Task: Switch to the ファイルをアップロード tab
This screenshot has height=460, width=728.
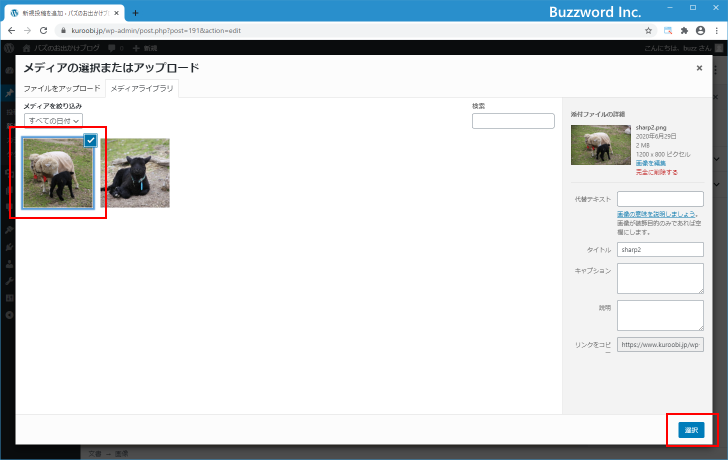Action: [62, 89]
